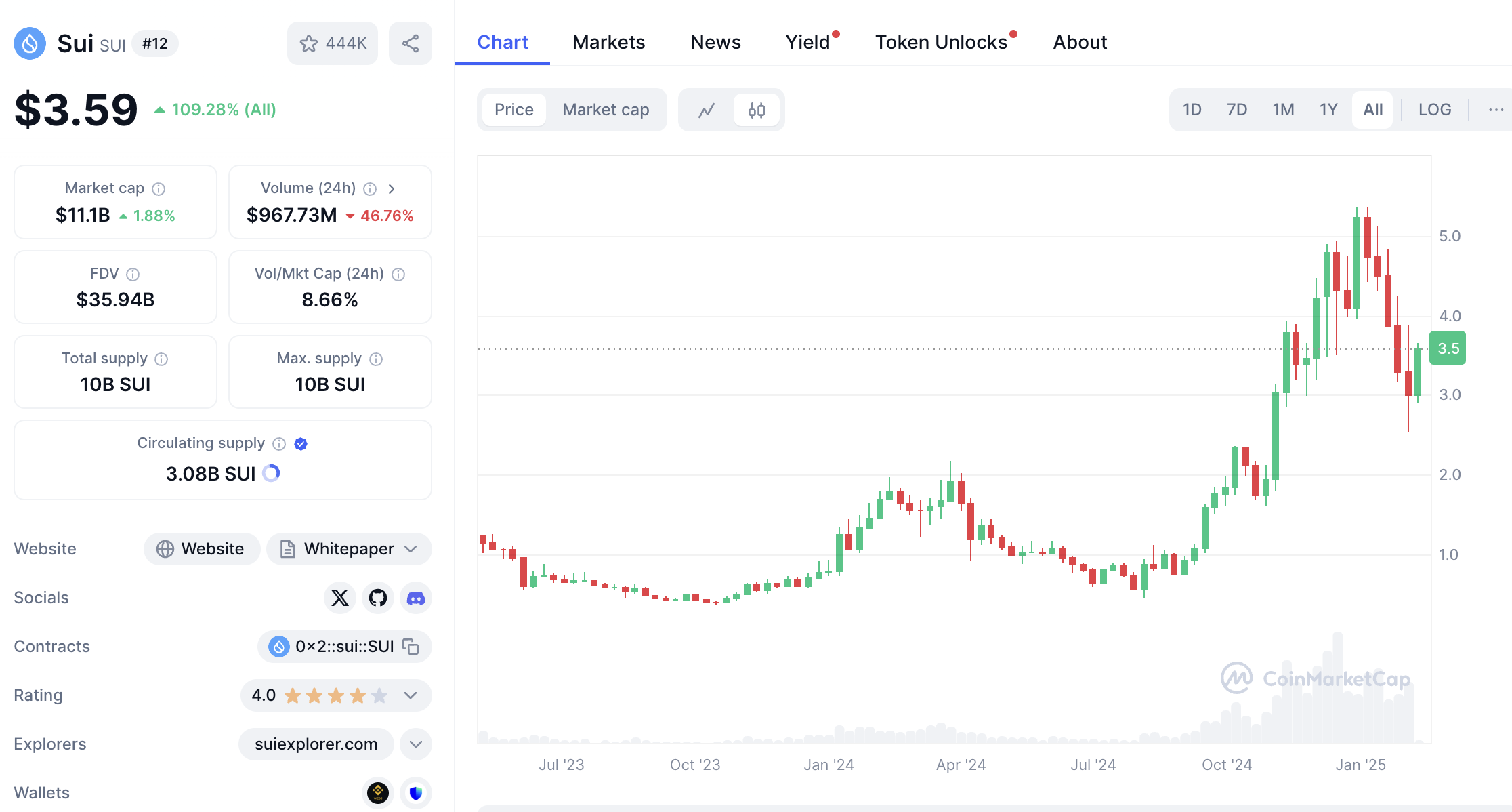Show Total supply info icon
Image resolution: width=1512 pixels, height=812 pixels.
[161, 359]
